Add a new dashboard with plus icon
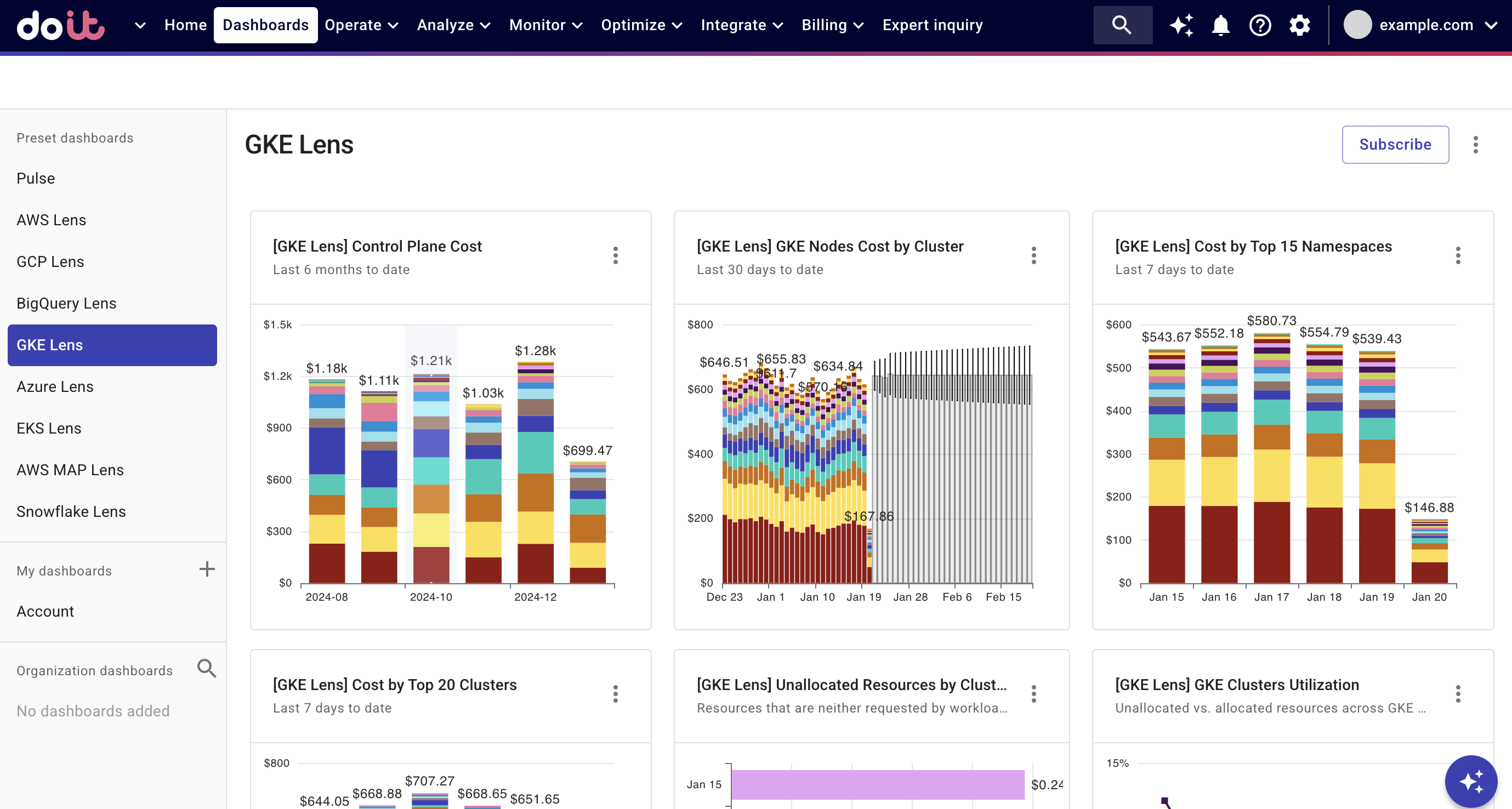Screen dimensions: 1512x809 [207, 569]
